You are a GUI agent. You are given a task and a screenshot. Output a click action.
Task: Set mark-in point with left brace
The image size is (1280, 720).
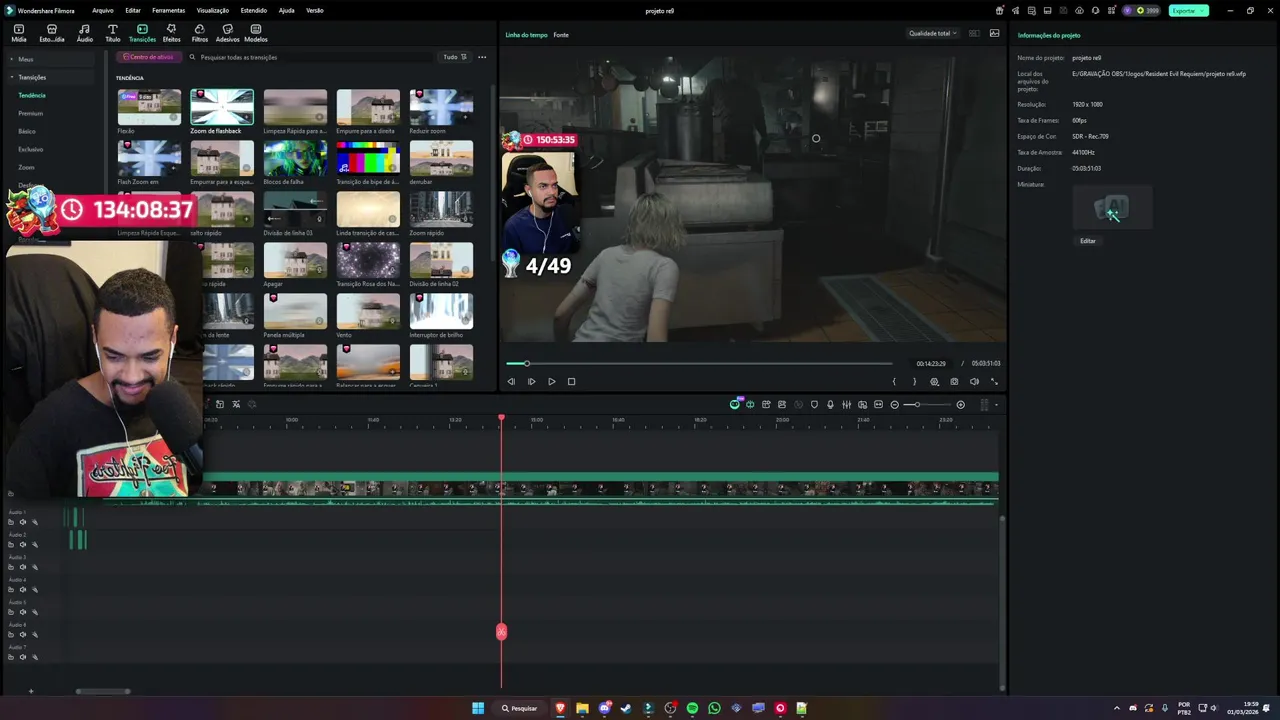[894, 381]
